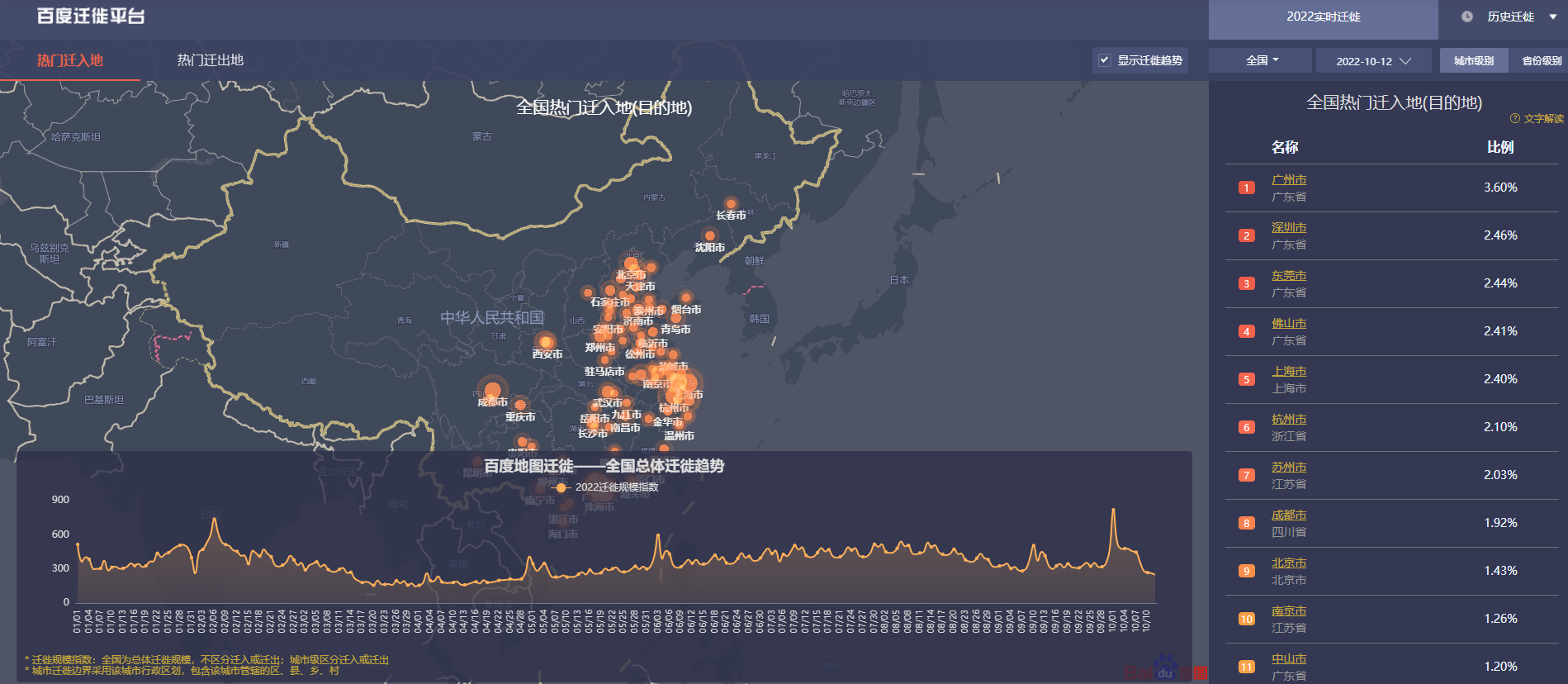This screenshot has height=684, width=1568.
Task: Click the rank 5 badge for 上海市
Action: coord(1246,379)
